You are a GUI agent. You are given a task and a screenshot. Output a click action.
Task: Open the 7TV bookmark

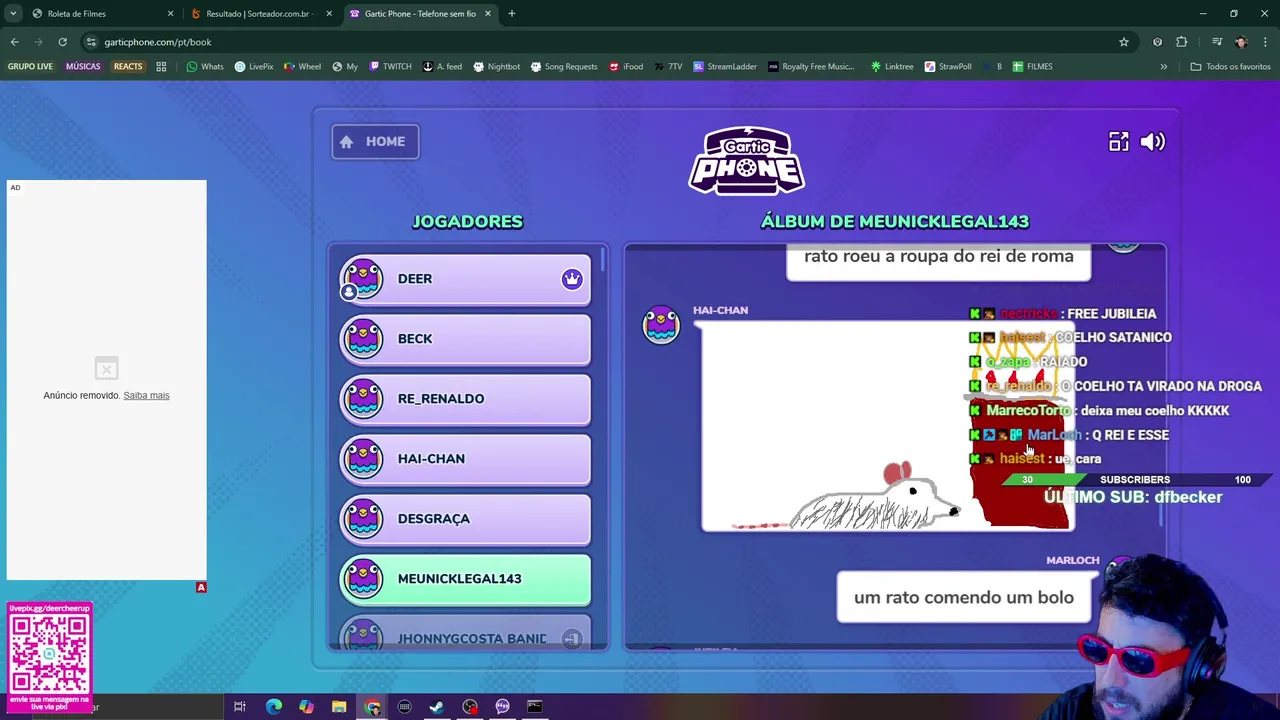[668, 67]
